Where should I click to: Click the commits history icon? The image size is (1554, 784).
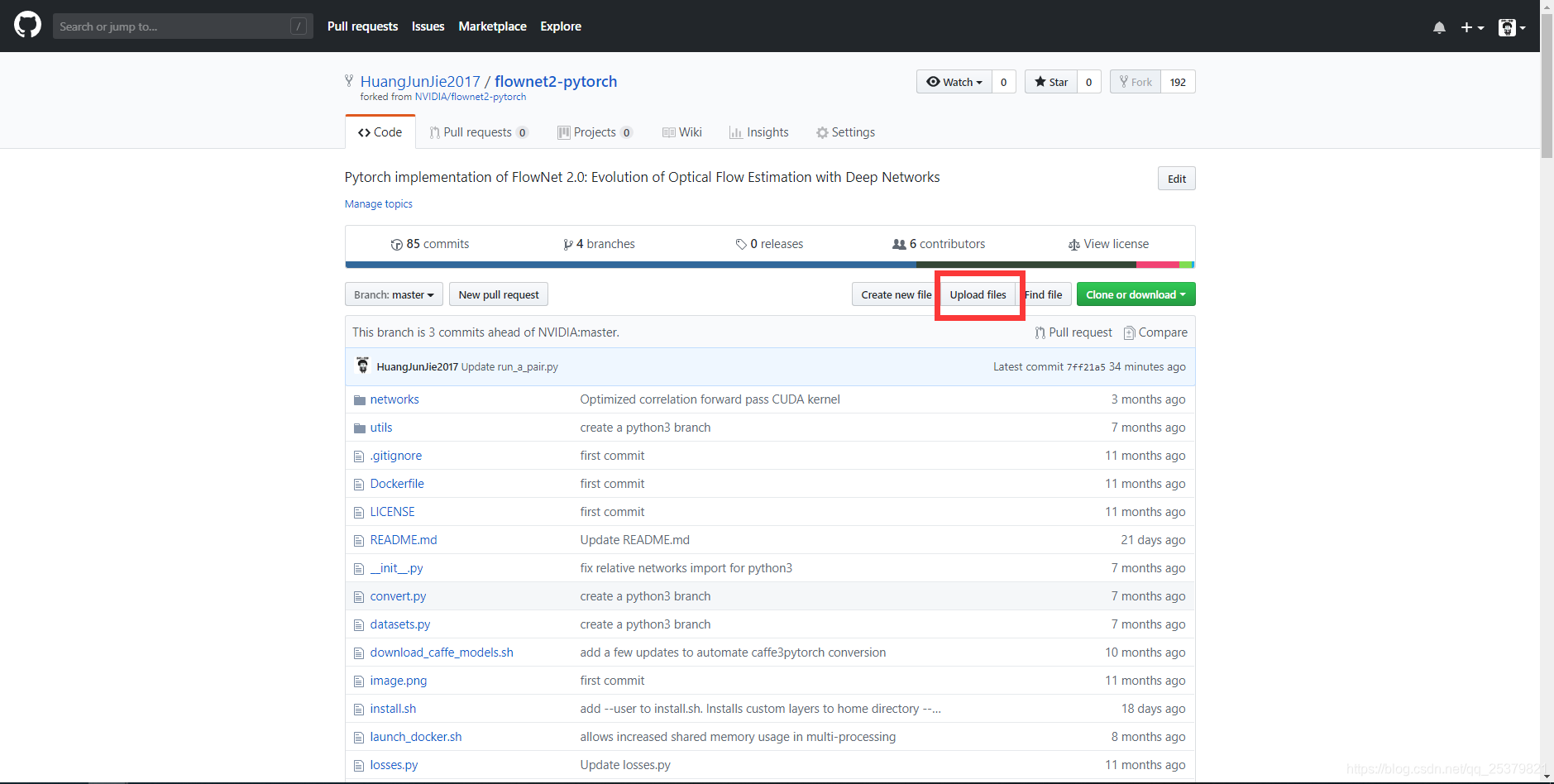click(396, 245)
